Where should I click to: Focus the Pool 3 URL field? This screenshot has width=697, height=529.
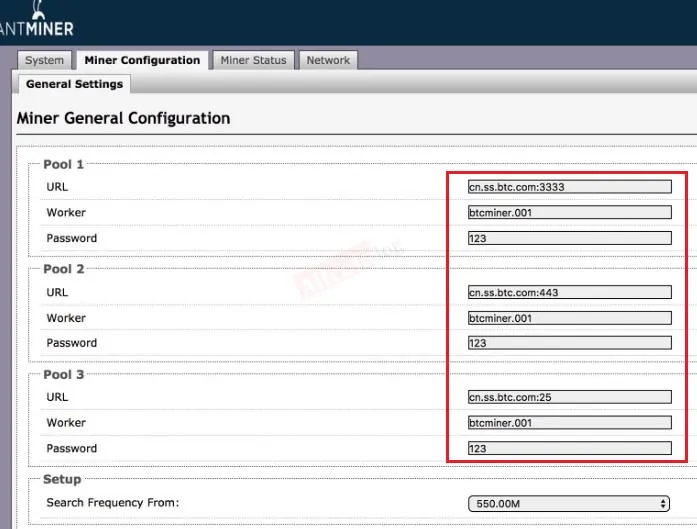pos(569,397)
